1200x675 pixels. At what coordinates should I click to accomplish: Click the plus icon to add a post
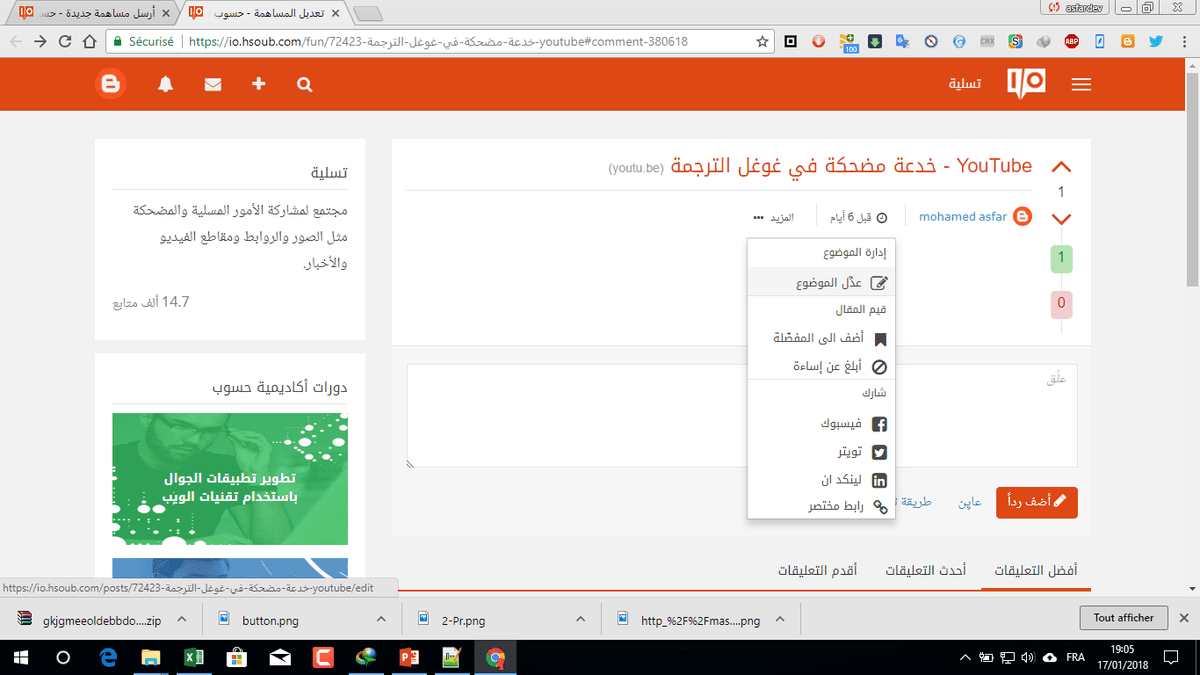(259, 85)
